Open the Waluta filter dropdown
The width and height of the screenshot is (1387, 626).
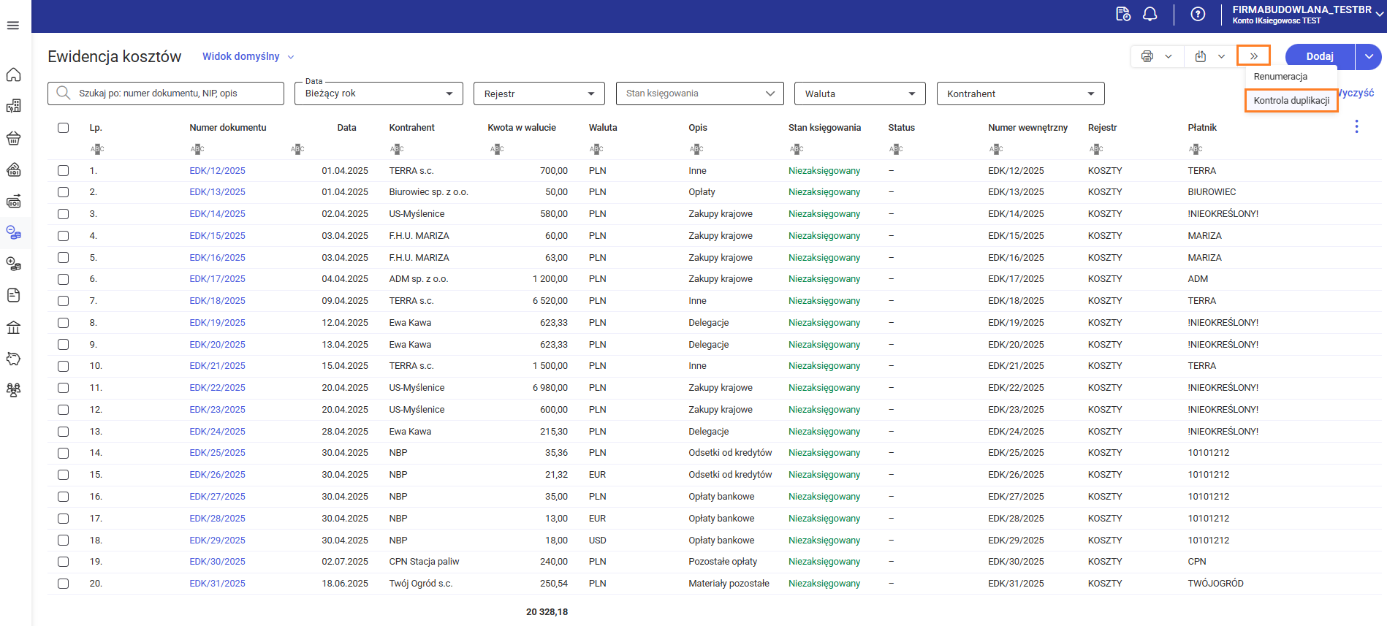click(x=860, y=93)
